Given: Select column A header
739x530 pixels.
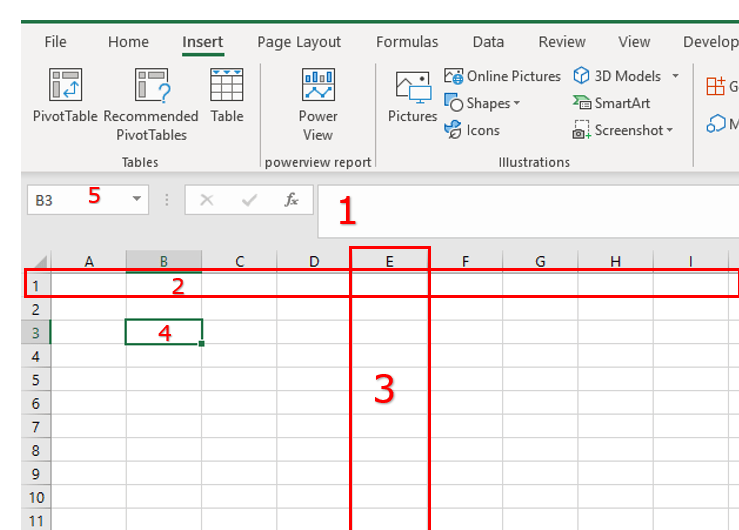Looking at the screenshot, I should pyautogui.click(x=89, y=261).
